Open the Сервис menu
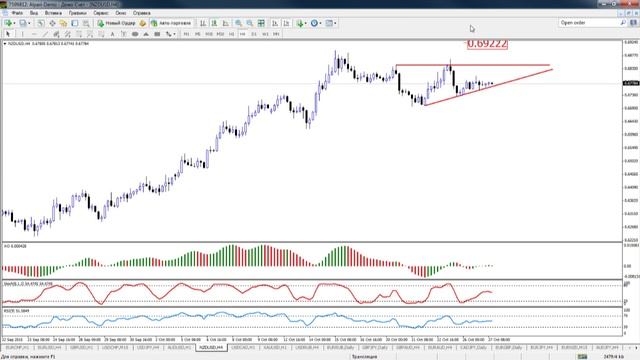 tap(101, 13)
